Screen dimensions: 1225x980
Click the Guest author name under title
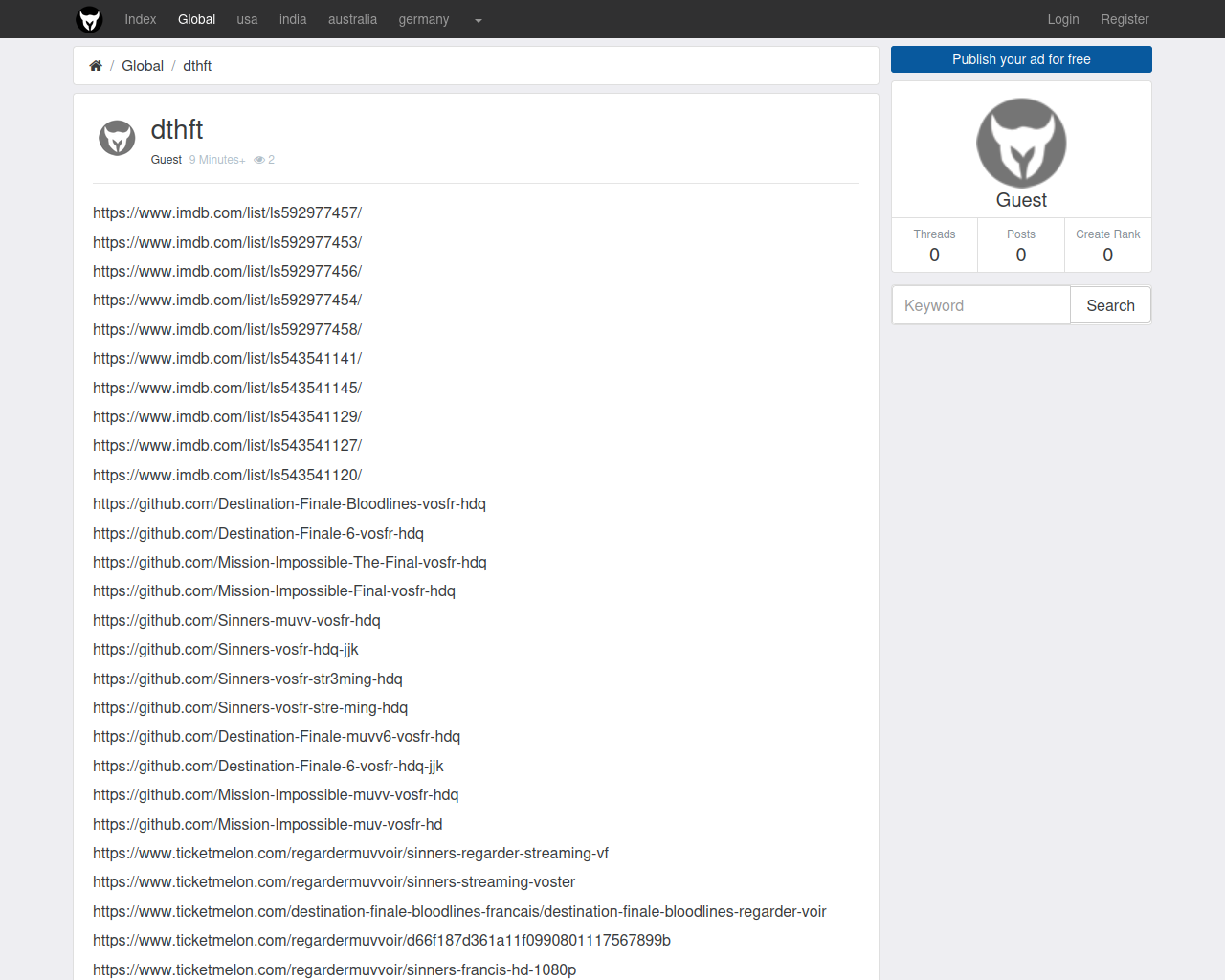[x=167, y=160]
